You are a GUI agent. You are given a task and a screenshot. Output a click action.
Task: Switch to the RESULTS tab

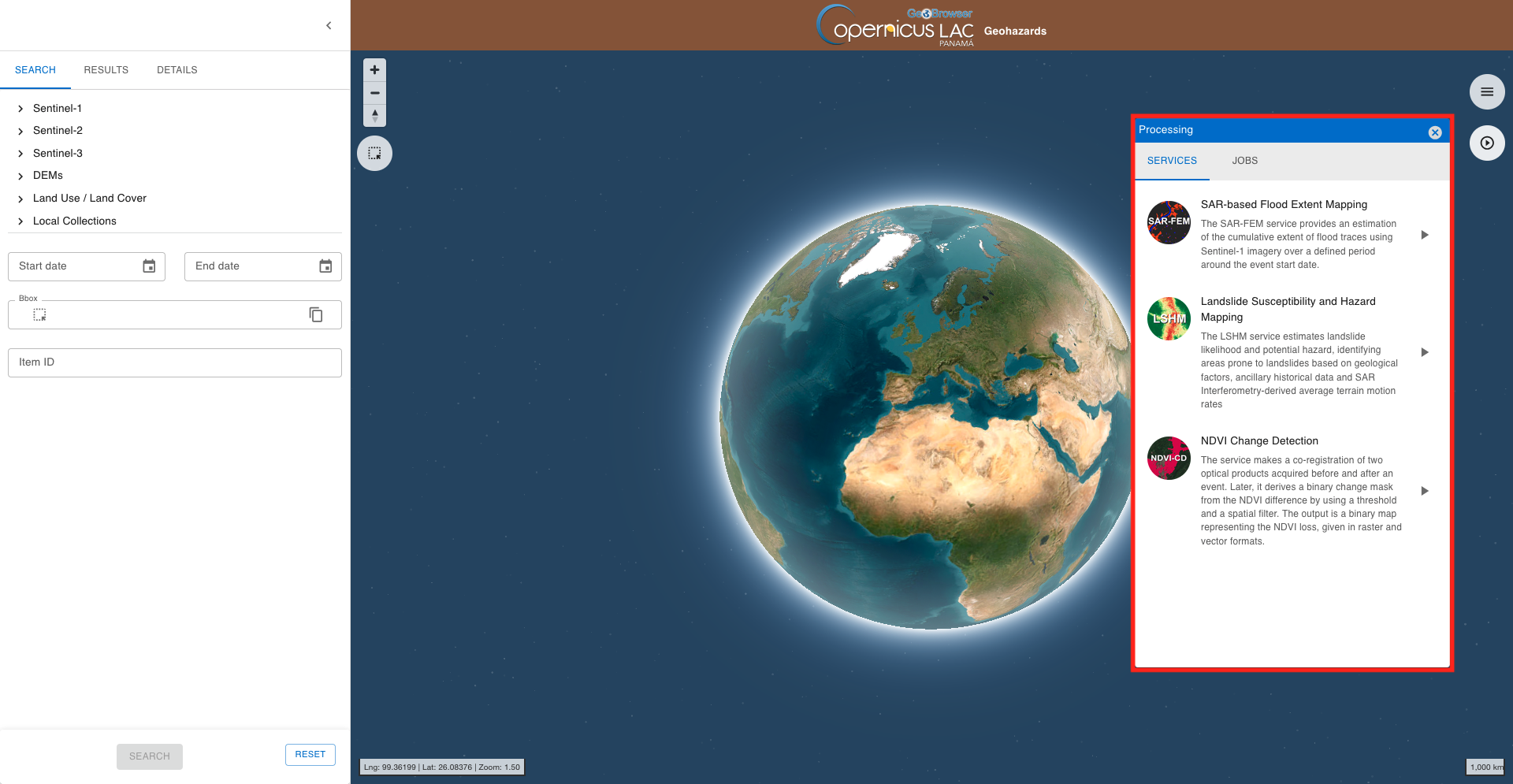point(106,70)
